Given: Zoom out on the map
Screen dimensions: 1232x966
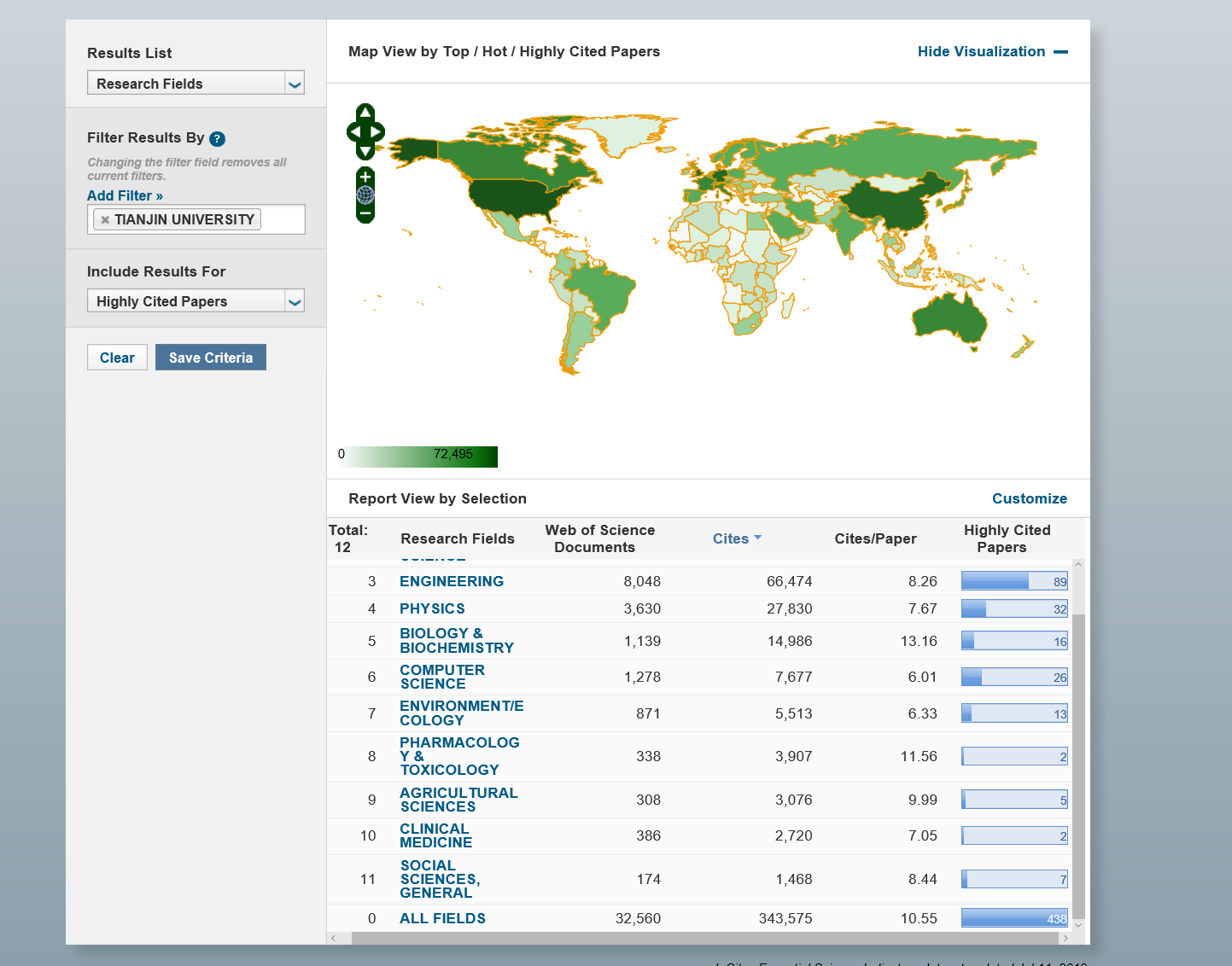Looking at the screenshot, I should (365, 212).
